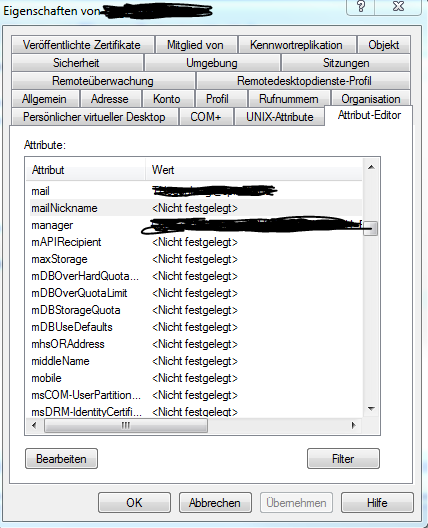
Task: Sort by the Attribut column header
Action: pos(86,170)
